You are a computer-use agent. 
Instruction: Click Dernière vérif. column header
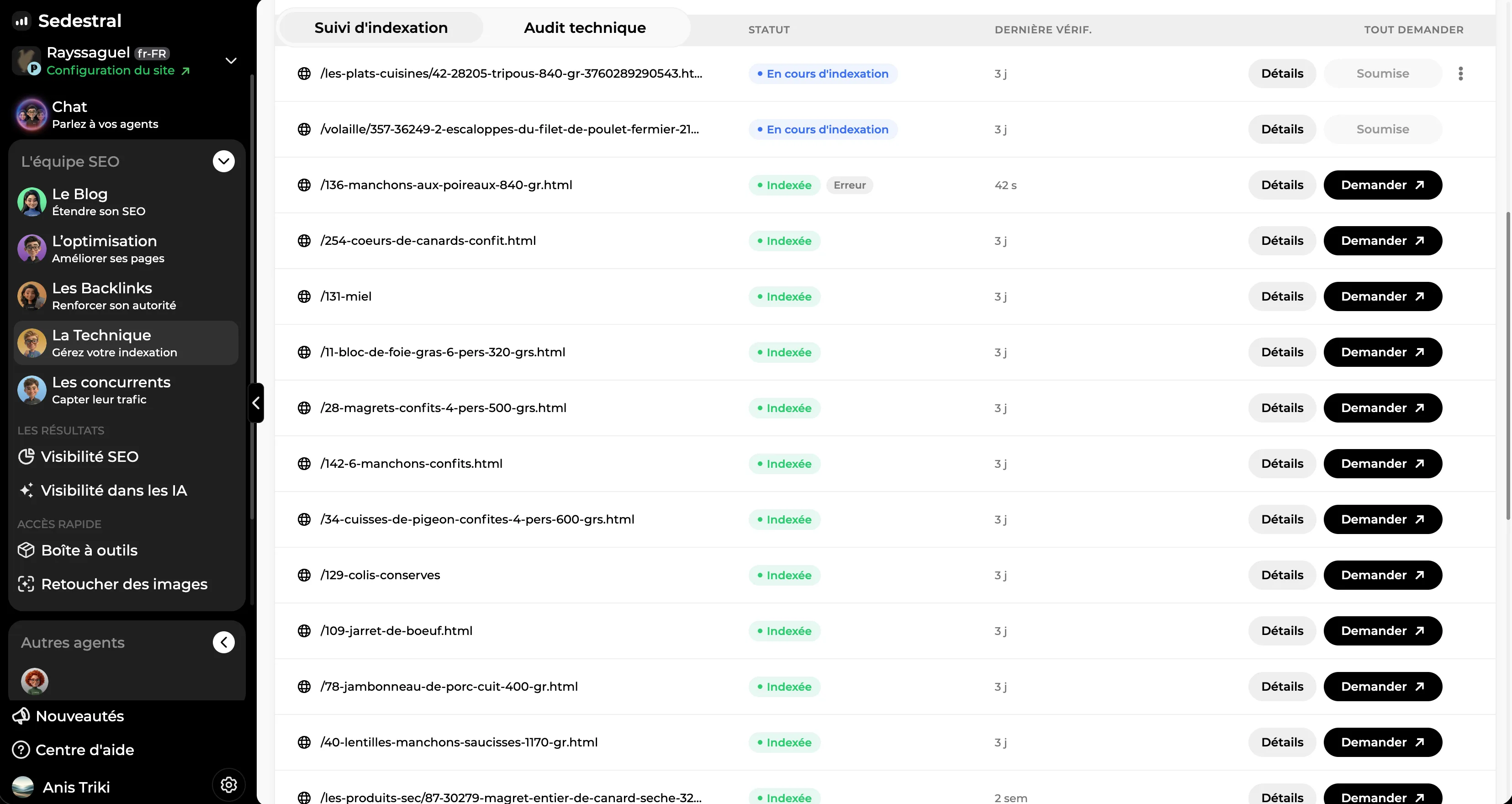pos(1043,29)
